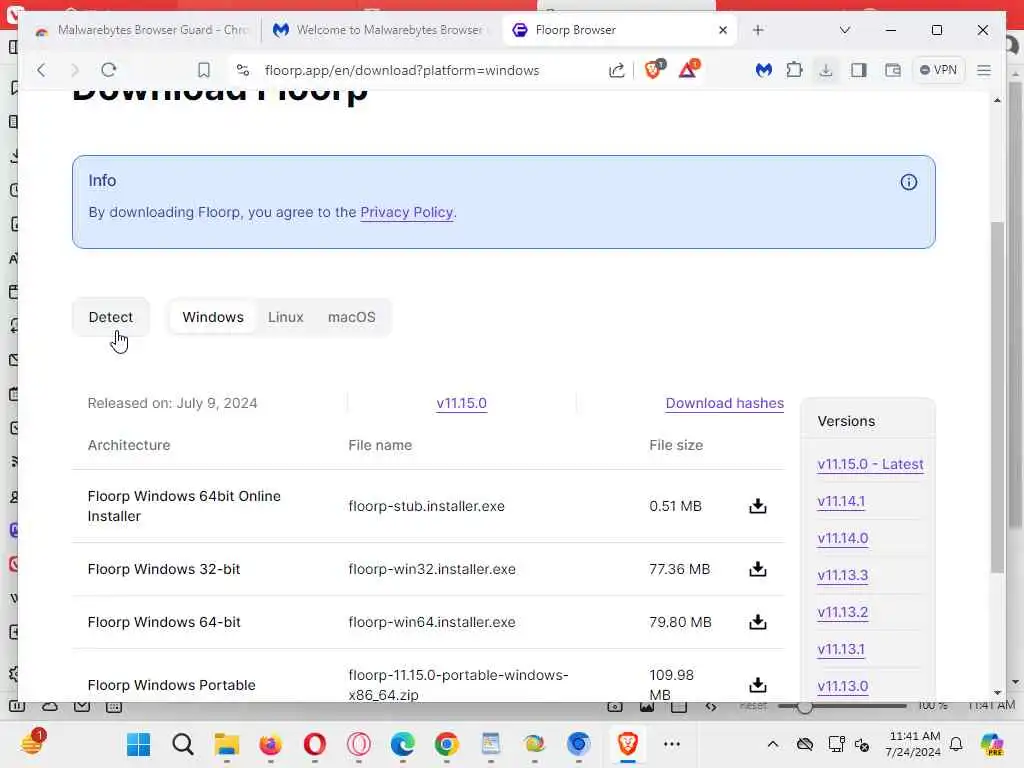Click the scrollbar up arrow

pos(997,100)
